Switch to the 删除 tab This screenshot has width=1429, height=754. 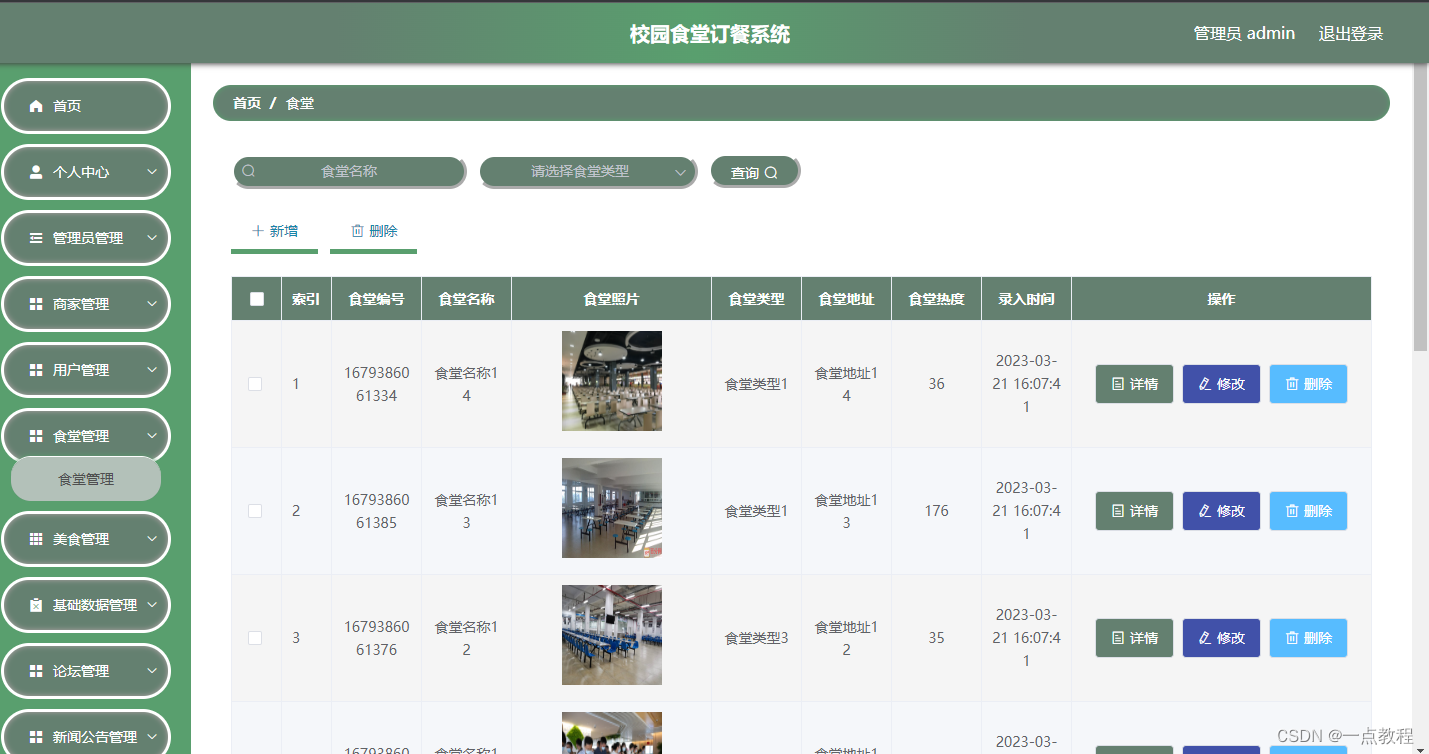(373, 231)
